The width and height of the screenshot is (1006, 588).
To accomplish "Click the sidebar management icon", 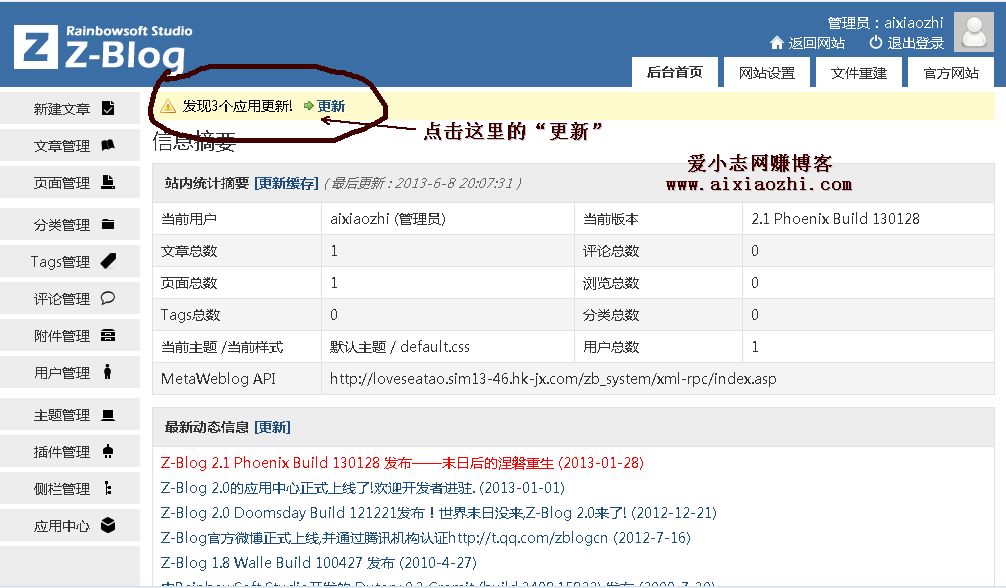I will tap(108, 489).
